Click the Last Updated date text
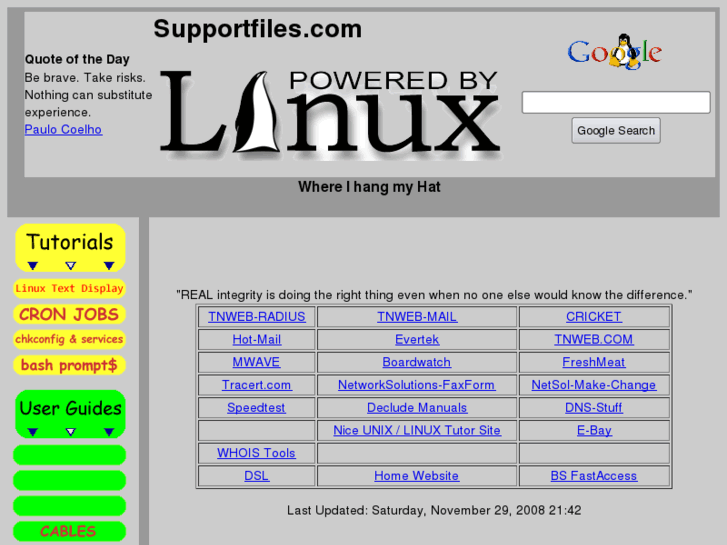The width and height of the screenshot is (727, 545). 434,510
